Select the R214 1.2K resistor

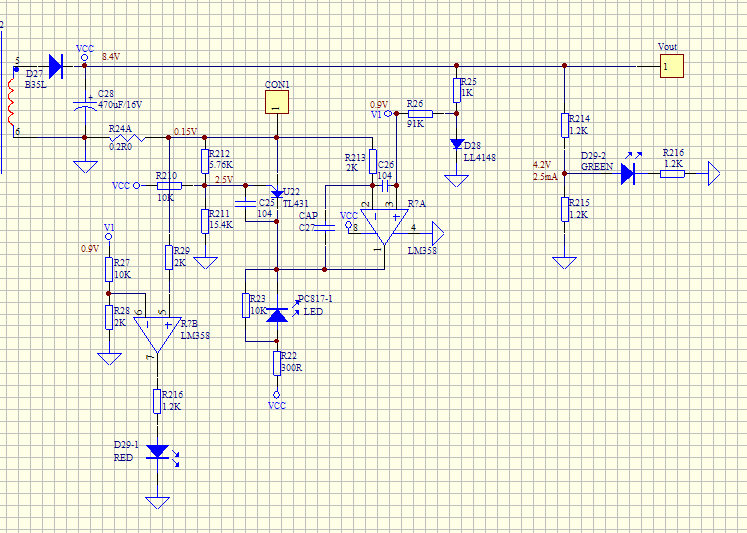coord(565,123)
